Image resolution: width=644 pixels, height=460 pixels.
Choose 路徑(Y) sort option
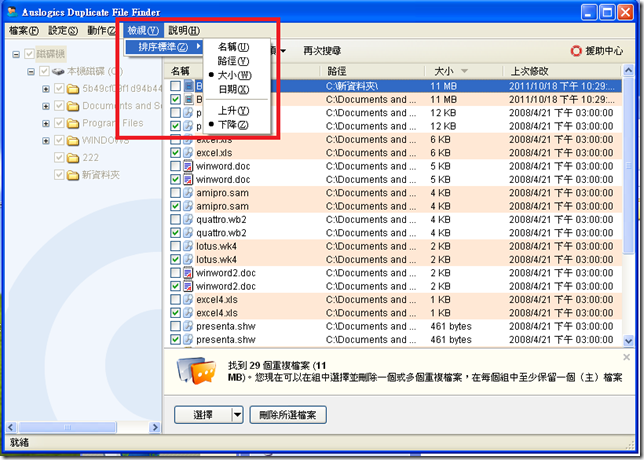tap(237, 61)
